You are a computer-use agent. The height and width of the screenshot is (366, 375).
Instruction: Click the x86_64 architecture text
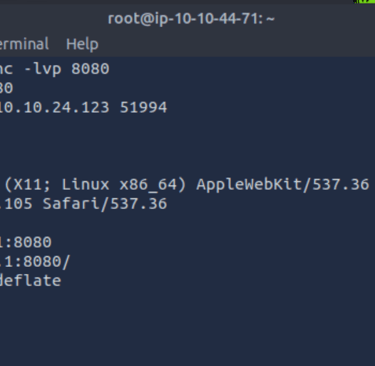pos(148,185)
